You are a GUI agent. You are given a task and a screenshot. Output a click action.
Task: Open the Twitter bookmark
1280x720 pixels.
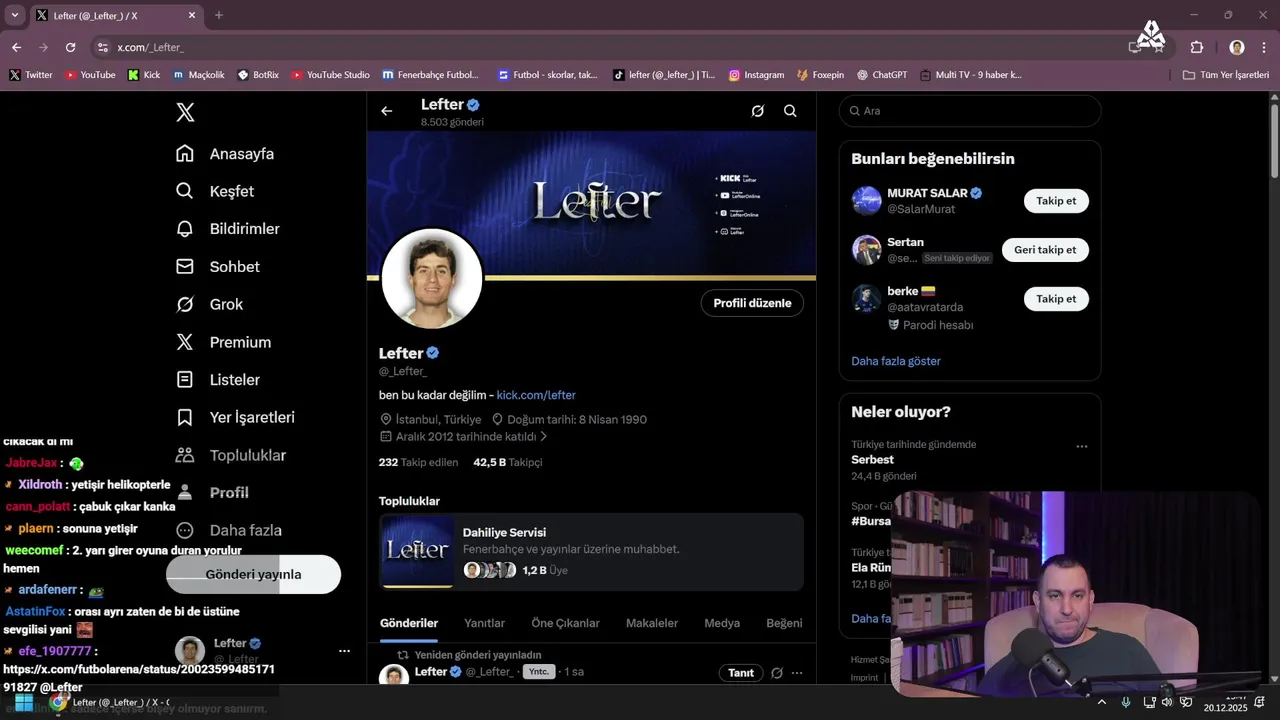point(30,75)
